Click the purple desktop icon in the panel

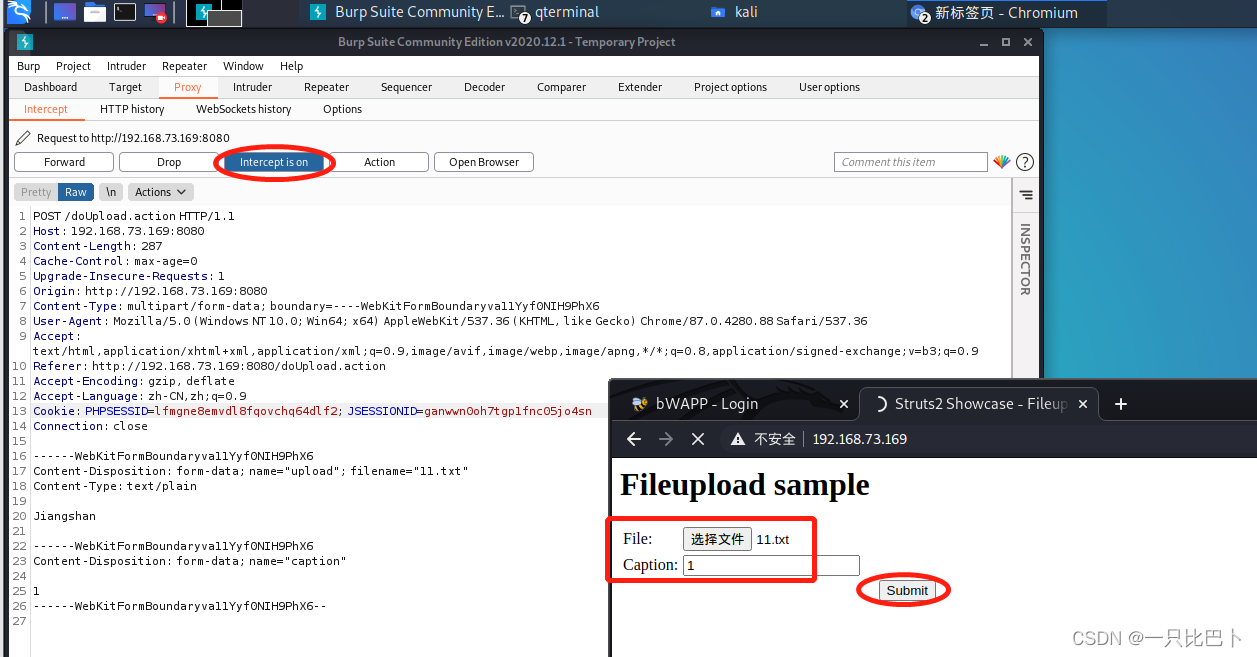pos(64,12)
